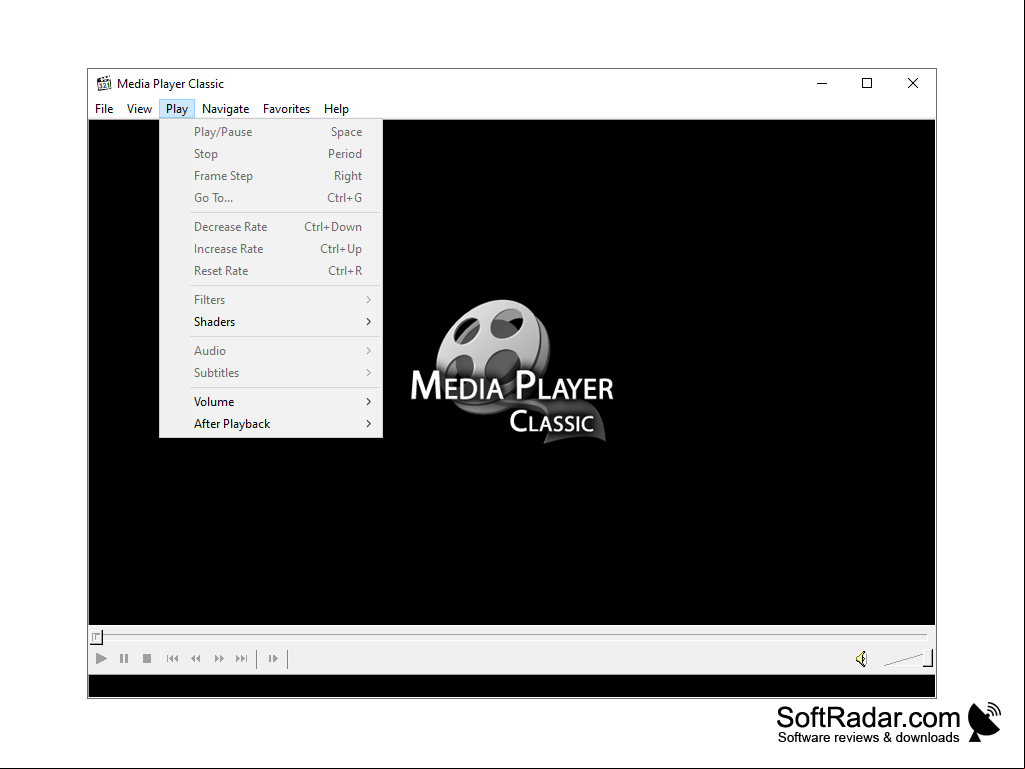1025x769 pixels.
Task: Expand the After Playback submenu
Action: point(271,424)
